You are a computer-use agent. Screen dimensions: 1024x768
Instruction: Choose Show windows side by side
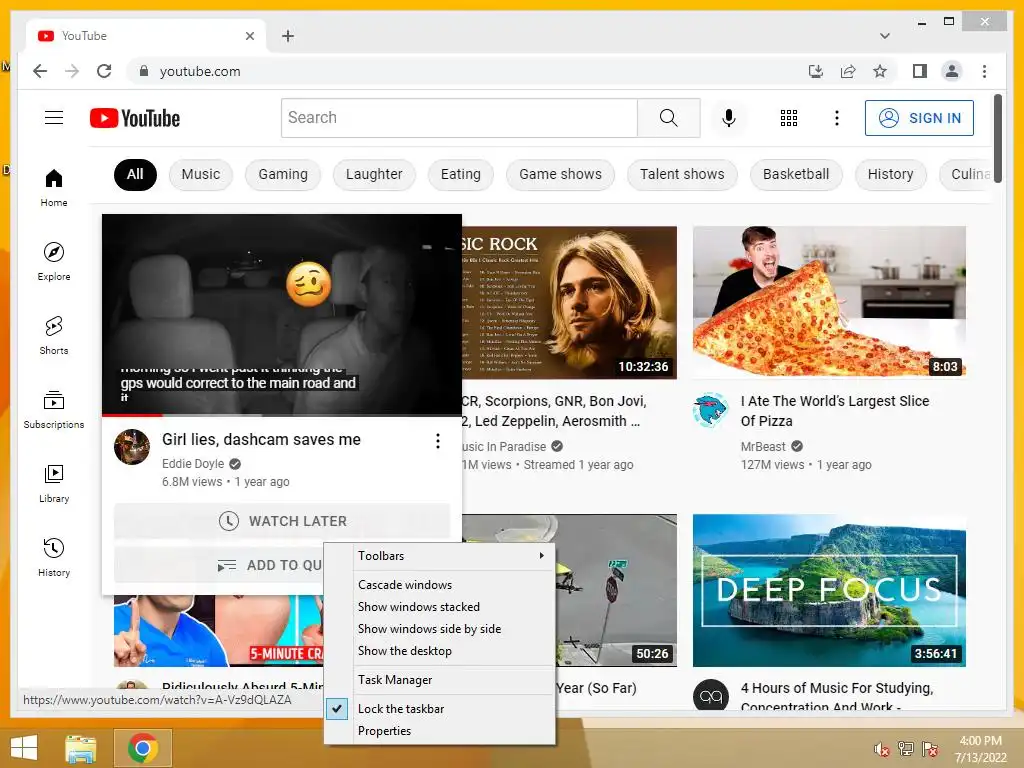[440, 629]
